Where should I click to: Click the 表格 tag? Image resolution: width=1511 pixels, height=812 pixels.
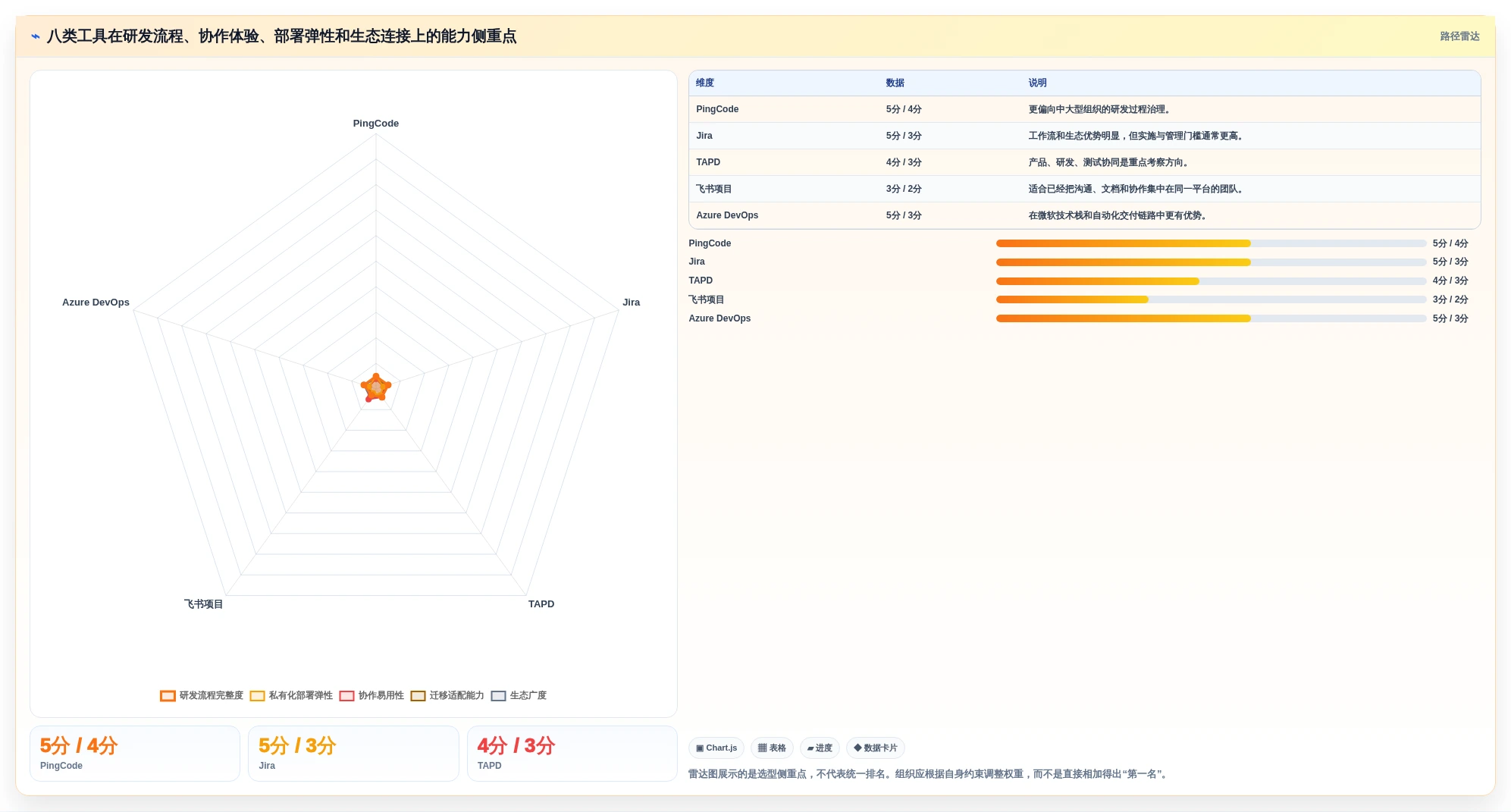coord(772,748)
